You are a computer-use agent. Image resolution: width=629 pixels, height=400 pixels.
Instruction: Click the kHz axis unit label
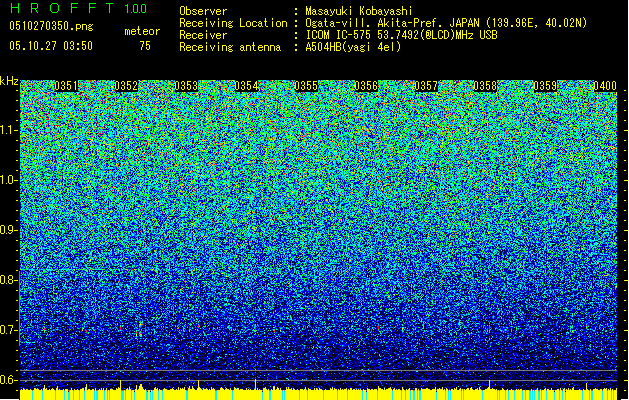9,81
